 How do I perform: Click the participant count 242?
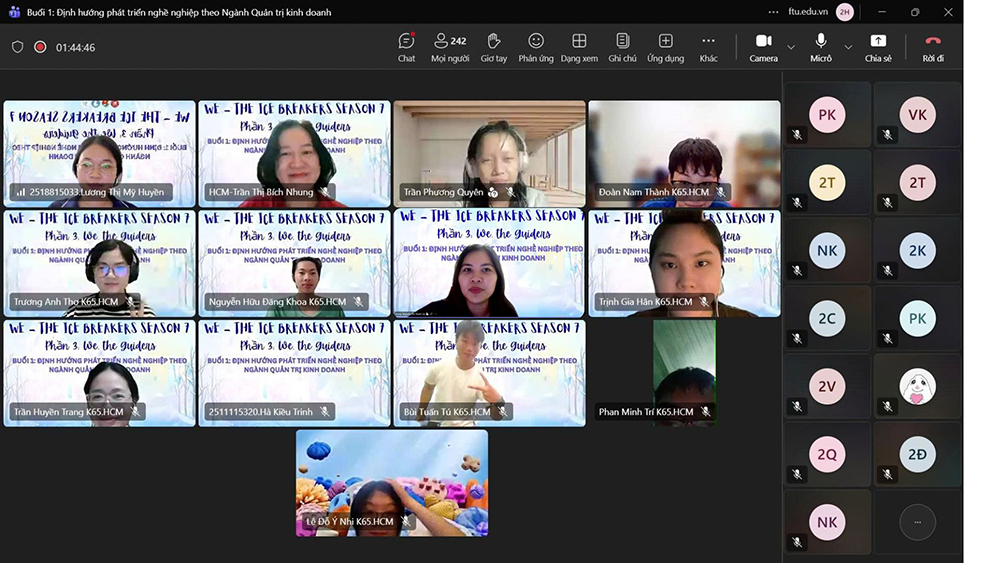458,41
